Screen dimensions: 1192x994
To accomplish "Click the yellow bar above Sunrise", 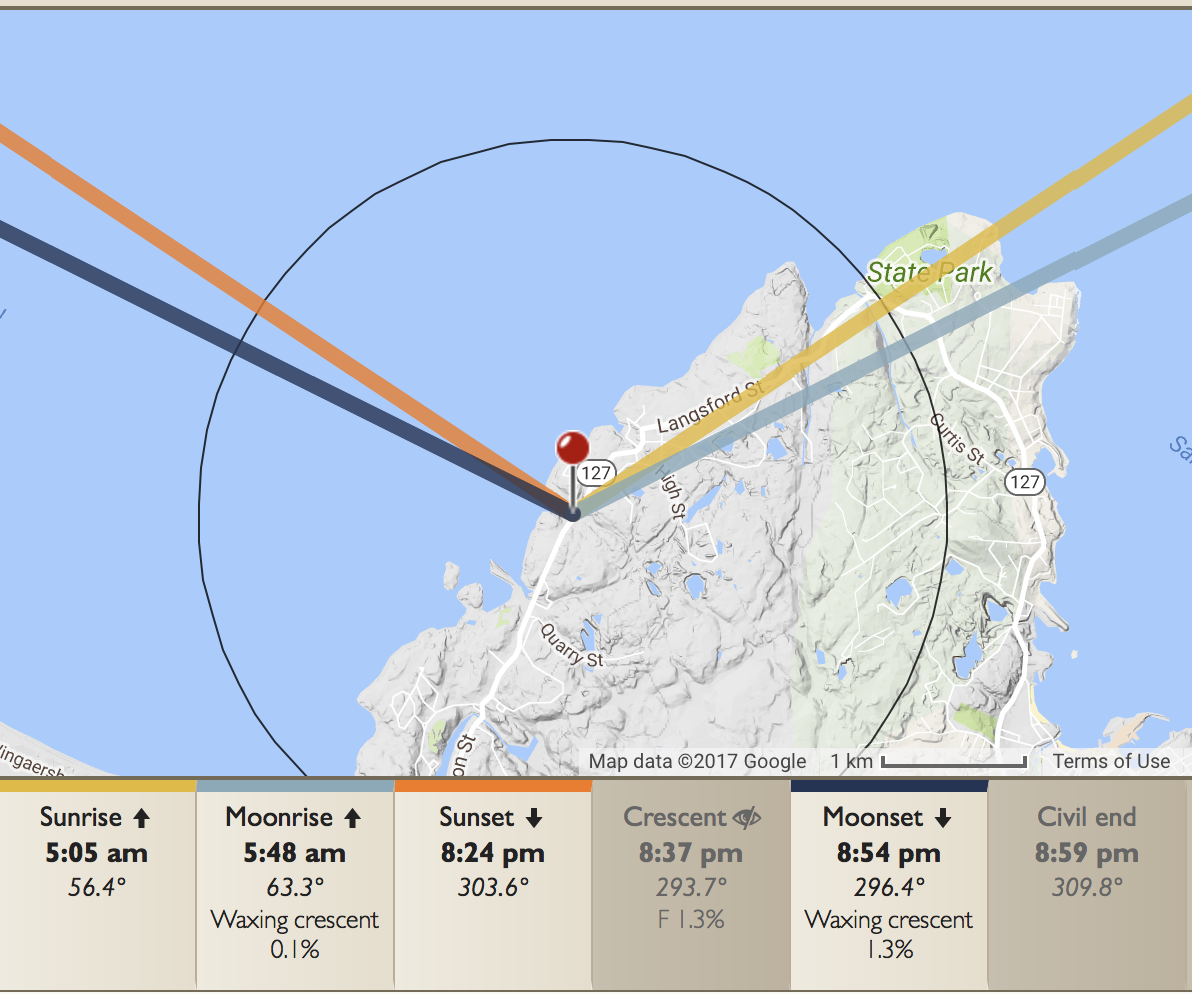I will tap(97, 786).
